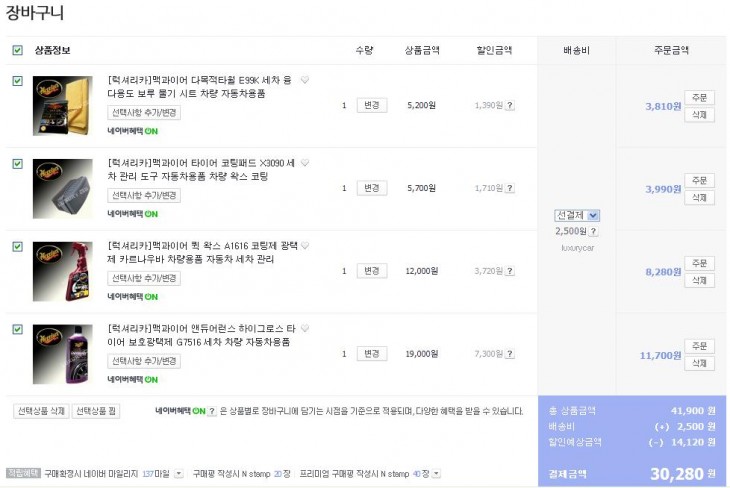Viewport: 730px width, 488px height.
Task: Click the 적립혜택 label badge
Action: click(24, 473)
